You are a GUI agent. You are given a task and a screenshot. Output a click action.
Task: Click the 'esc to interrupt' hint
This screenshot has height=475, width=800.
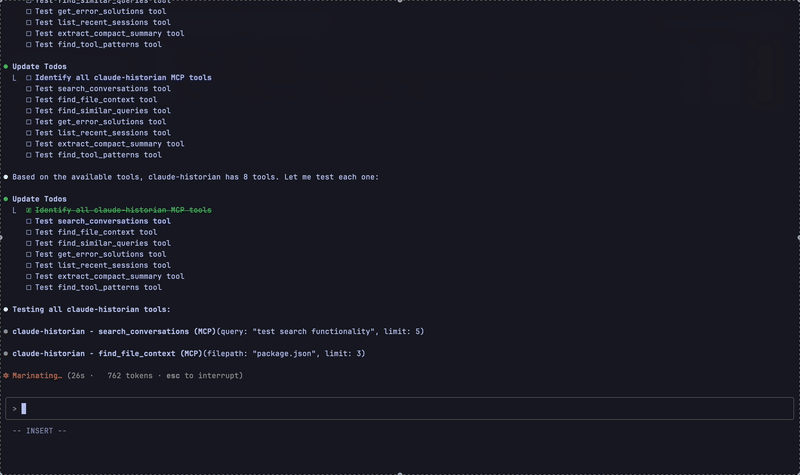click(x=202, y=376)
